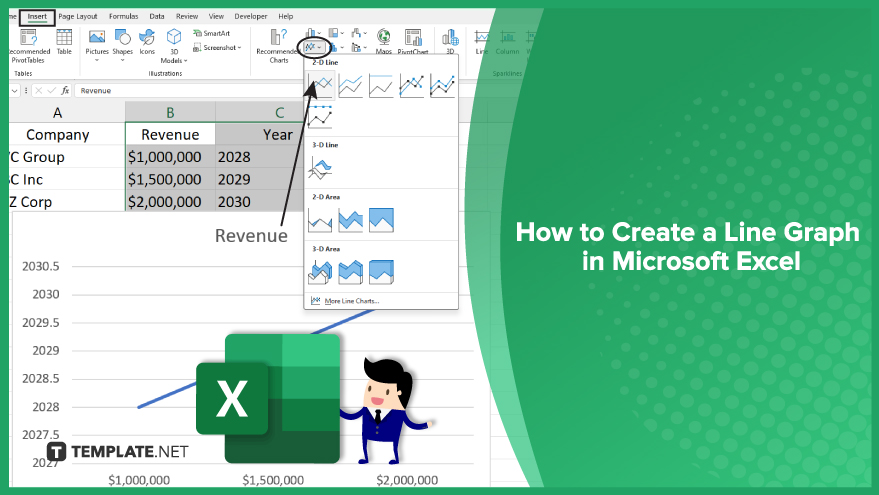
Task: Click the Enter checkmark in formula bar
Action: click(52, 90)
